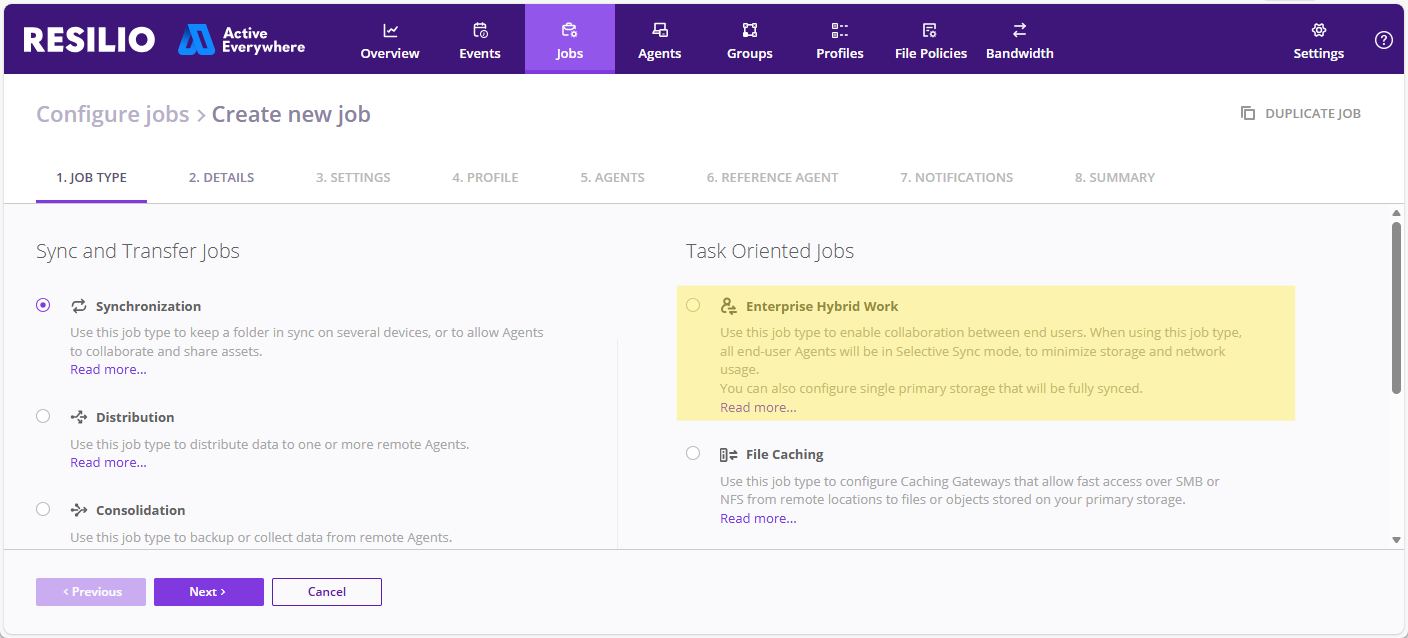Switch to the 7. NOTIFICATIONS tab
The height and width of the screenshot is (638, 1408).
click(x=956, y=177)
